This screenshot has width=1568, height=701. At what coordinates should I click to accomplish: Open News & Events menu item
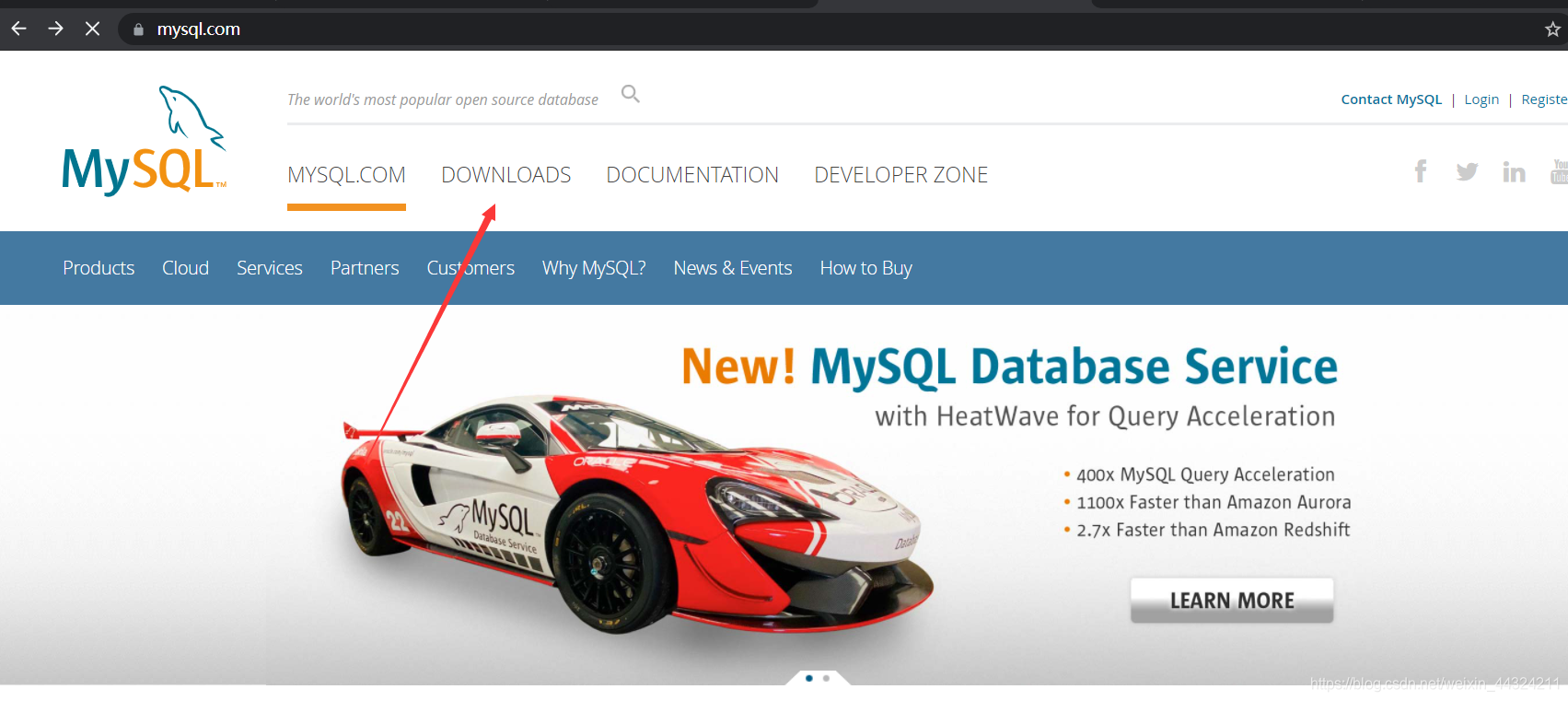point(733,268)
